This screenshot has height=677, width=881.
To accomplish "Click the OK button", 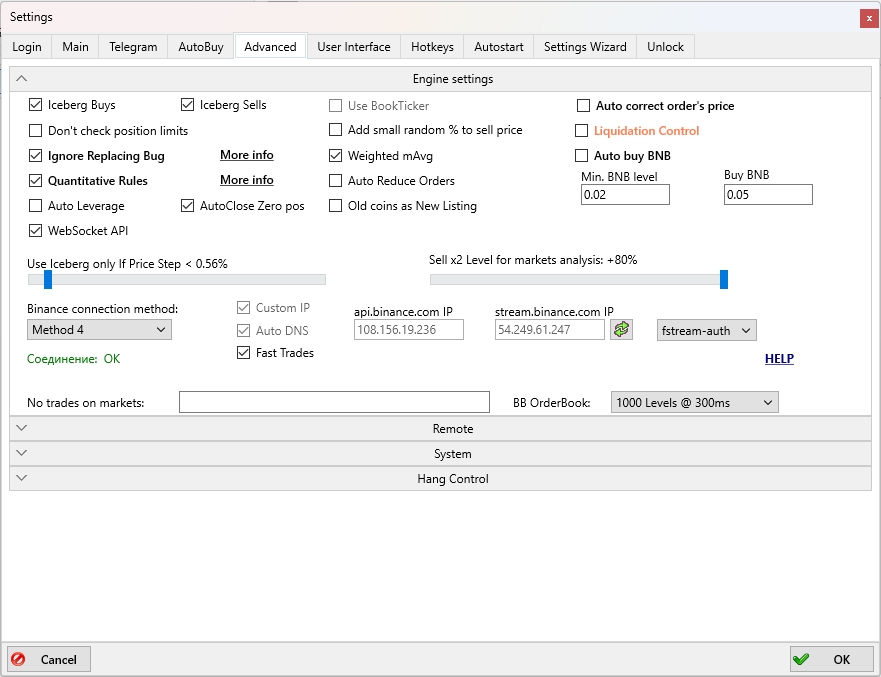I will (x=830, y=659).
